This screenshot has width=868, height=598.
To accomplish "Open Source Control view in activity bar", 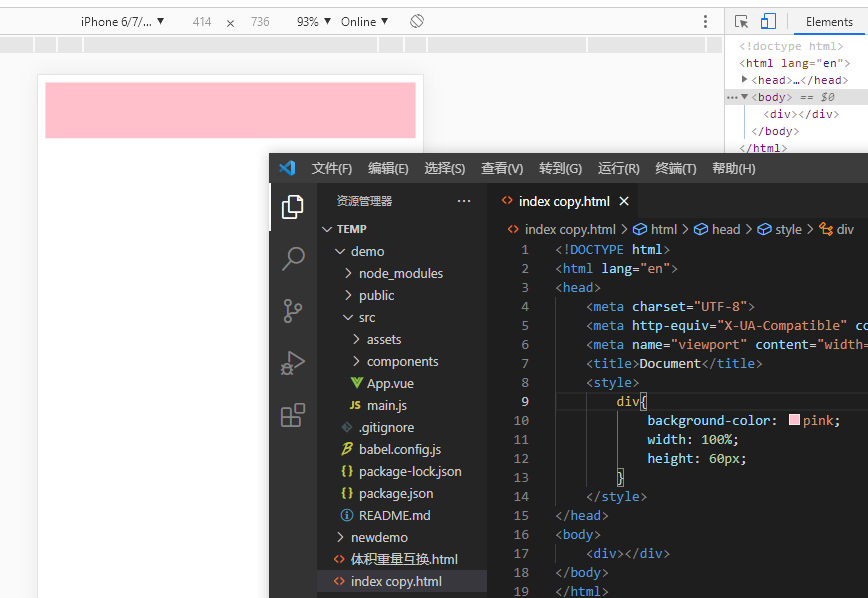I will click(292, 311).
